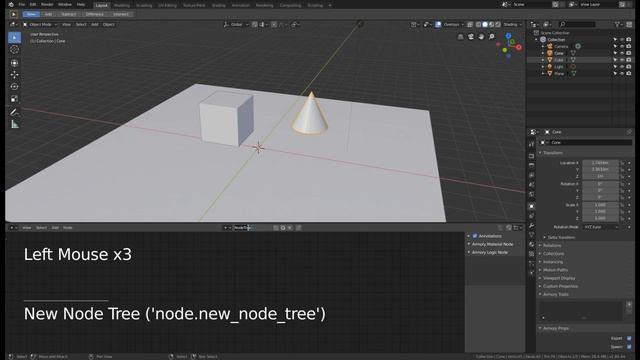Open the Tool properties tab icon
The width and height of the screenshot is (640, 360).
click(531, 144)
